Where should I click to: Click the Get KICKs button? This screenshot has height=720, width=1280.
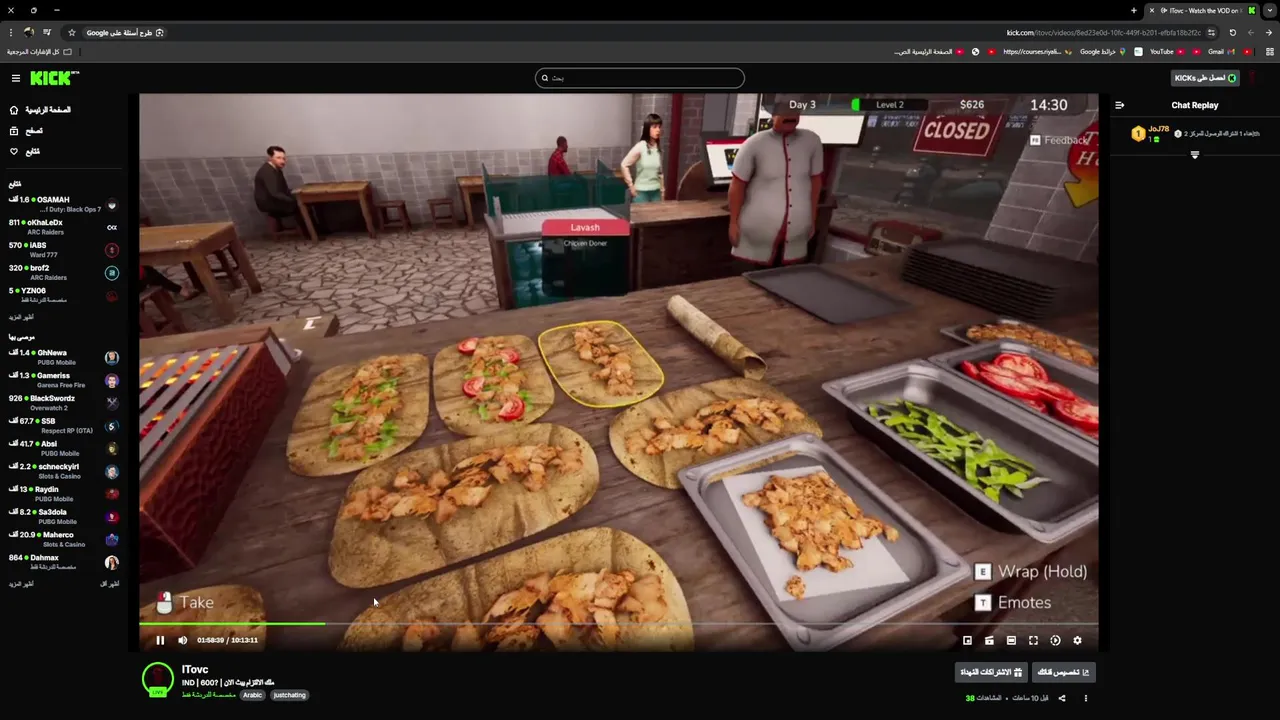coord(1205,78)
